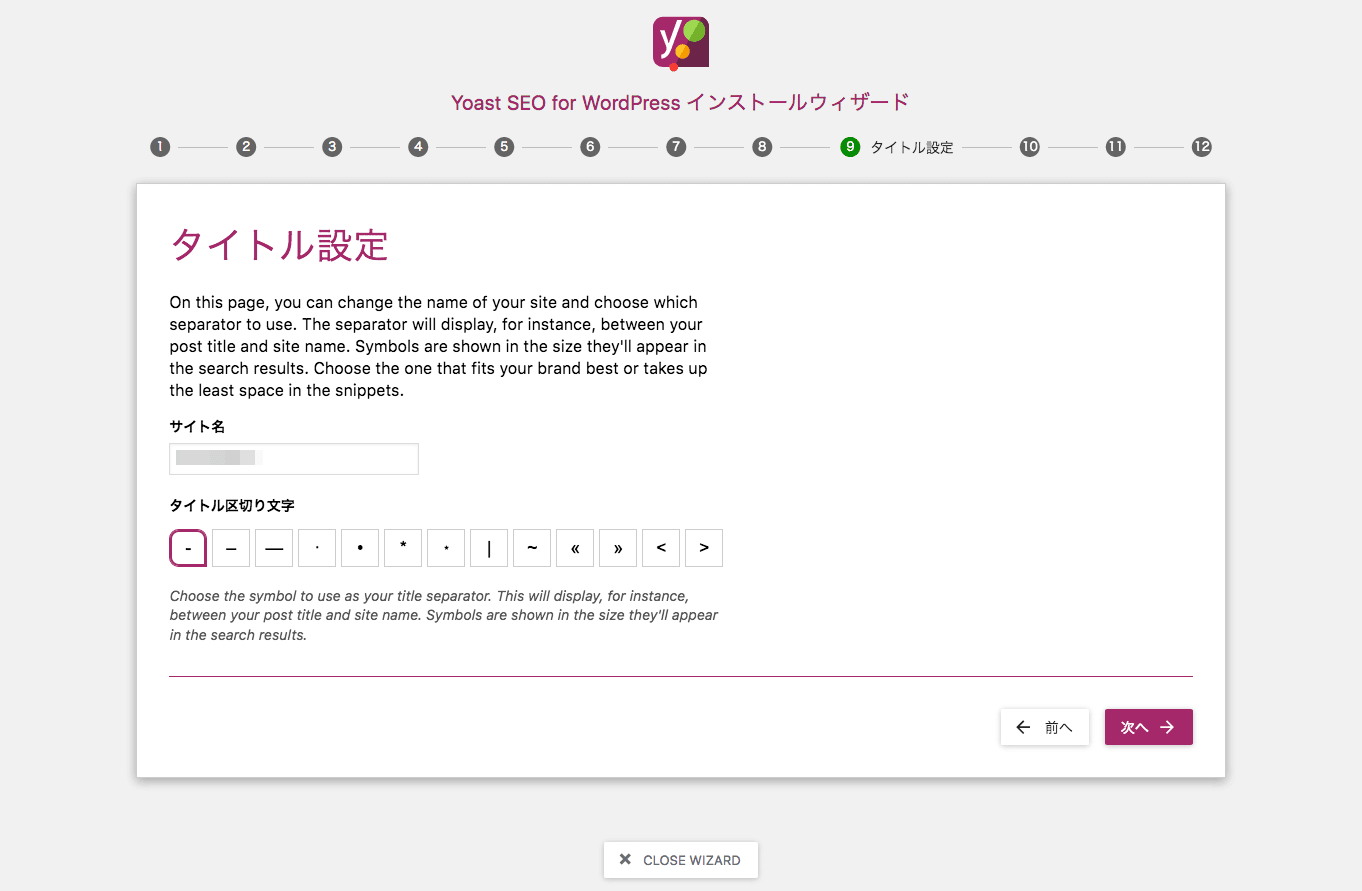Select the en dash separator option
The width and height of the screenshot is (1362, 891).
(x=231, y=548)
